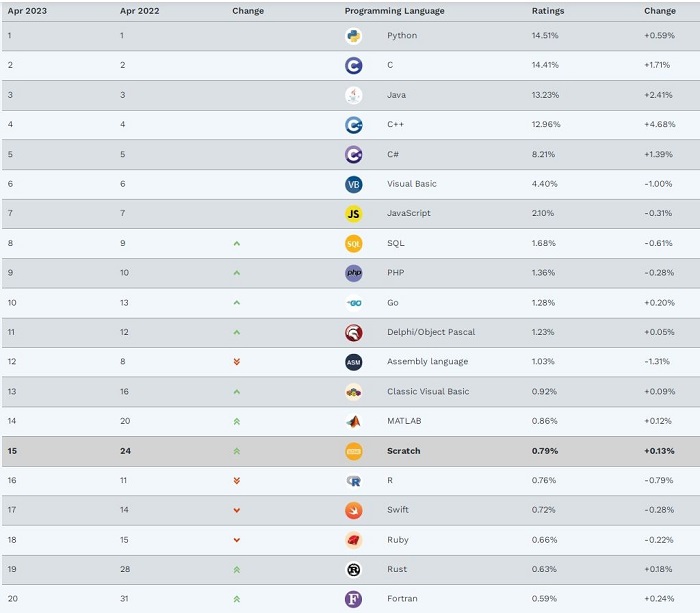Click the Java logo icon
The width and height of the screenshot is (700, 613).
354,95
